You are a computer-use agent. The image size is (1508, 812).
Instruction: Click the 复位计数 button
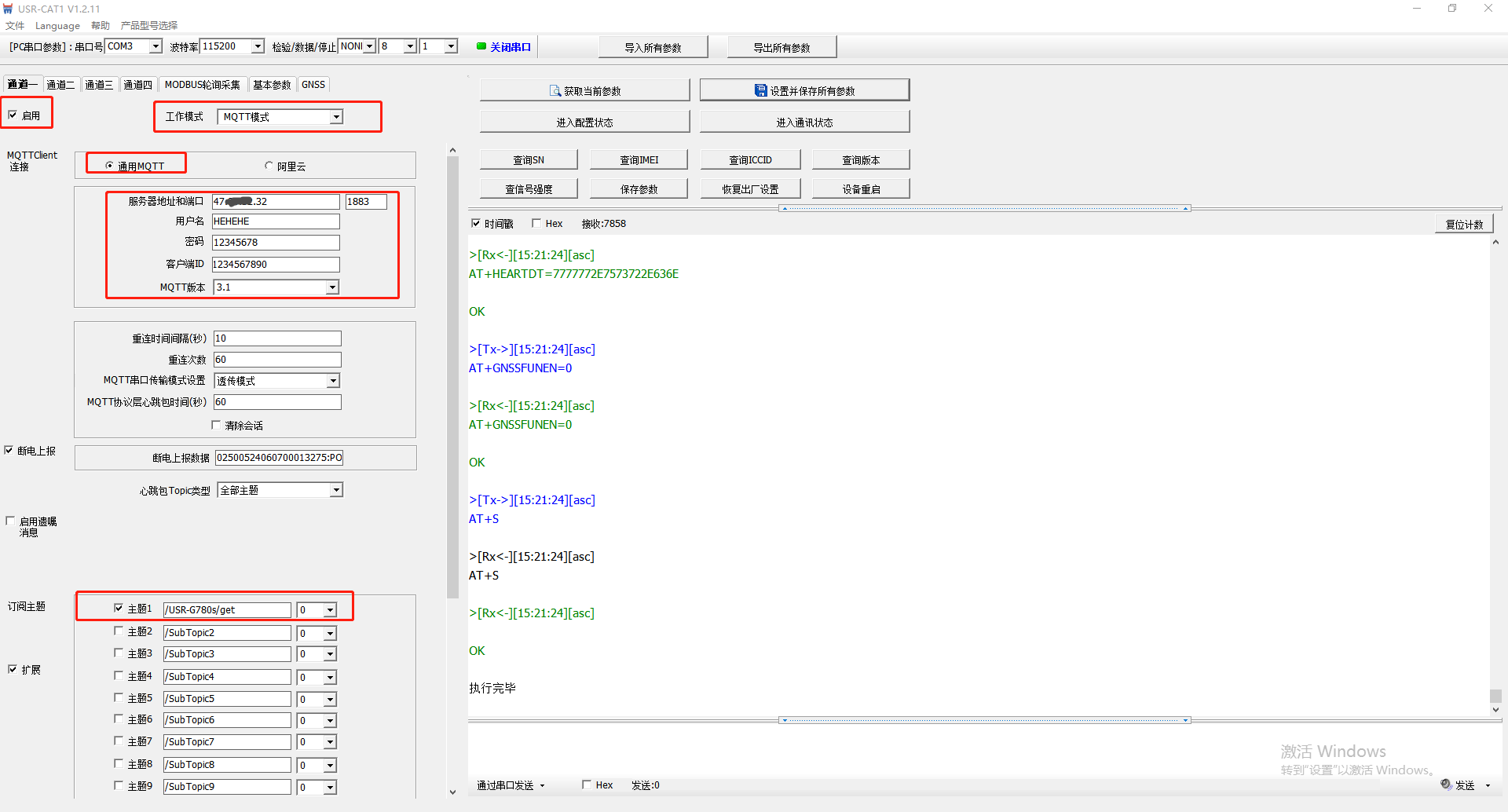pos(1464,225)
